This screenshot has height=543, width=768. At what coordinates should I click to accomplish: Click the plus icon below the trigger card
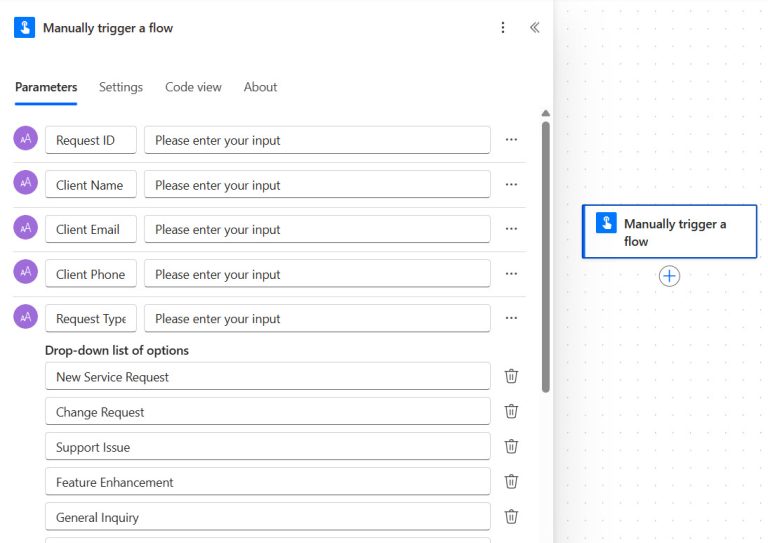pyautogui.click(x=669, y=276)
